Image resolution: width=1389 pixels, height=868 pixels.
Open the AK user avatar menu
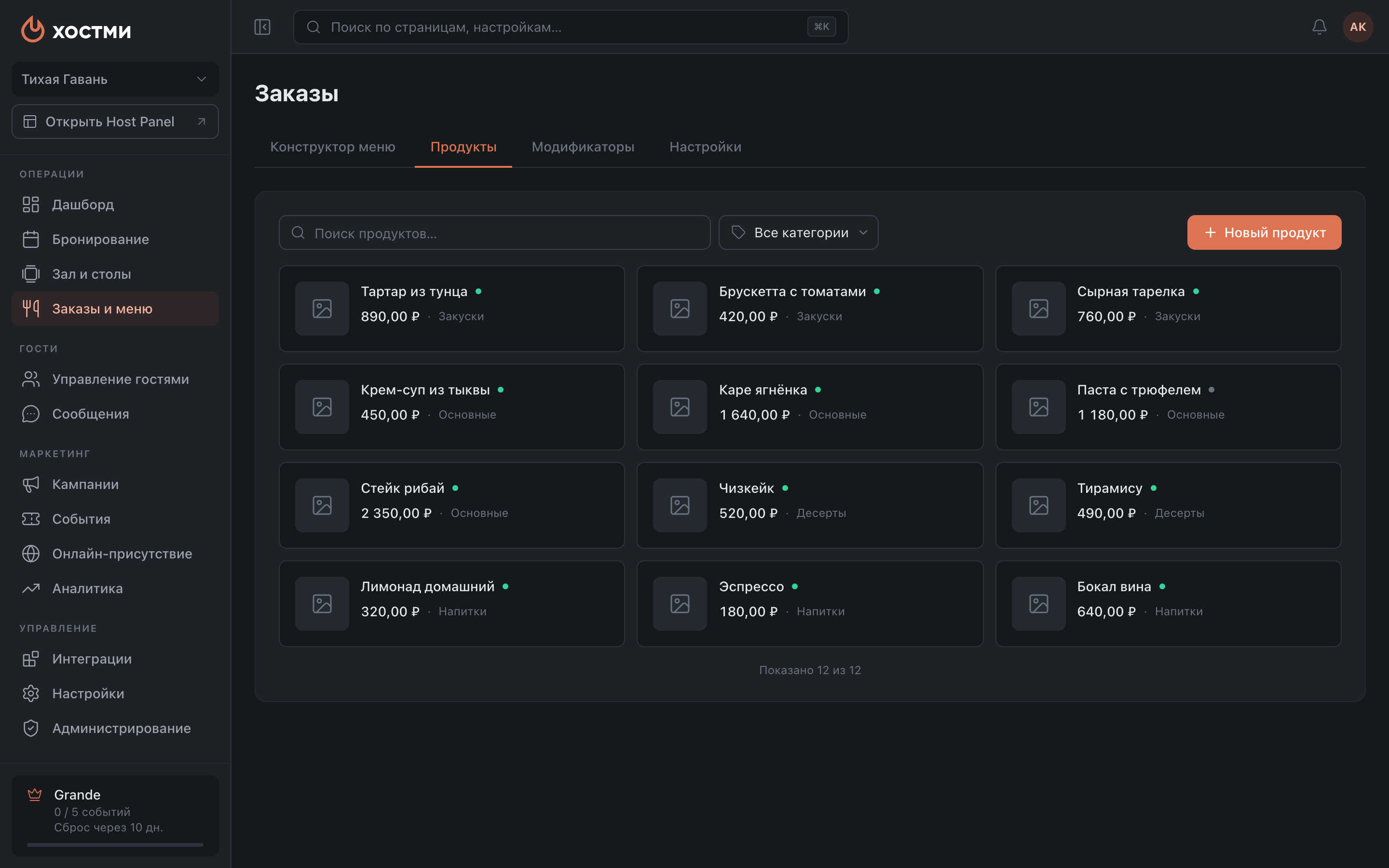pyautogui.click(x=1358, y=27)
